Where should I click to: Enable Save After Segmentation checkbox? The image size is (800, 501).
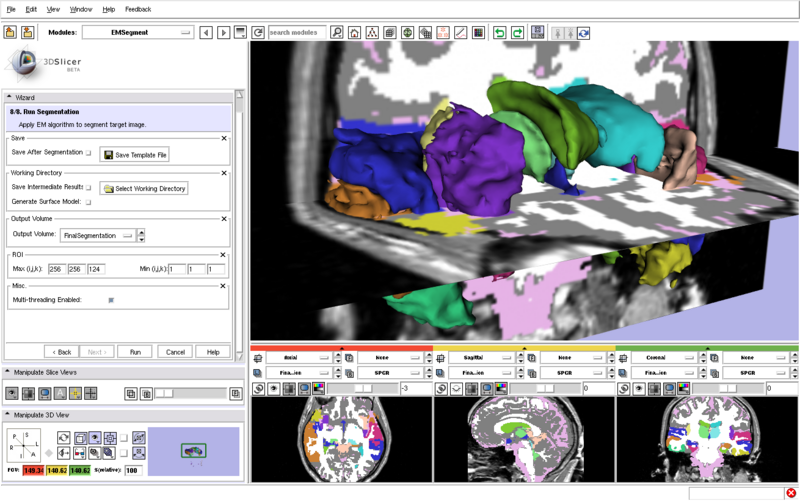pyautogui.click(x=88, y=153)
